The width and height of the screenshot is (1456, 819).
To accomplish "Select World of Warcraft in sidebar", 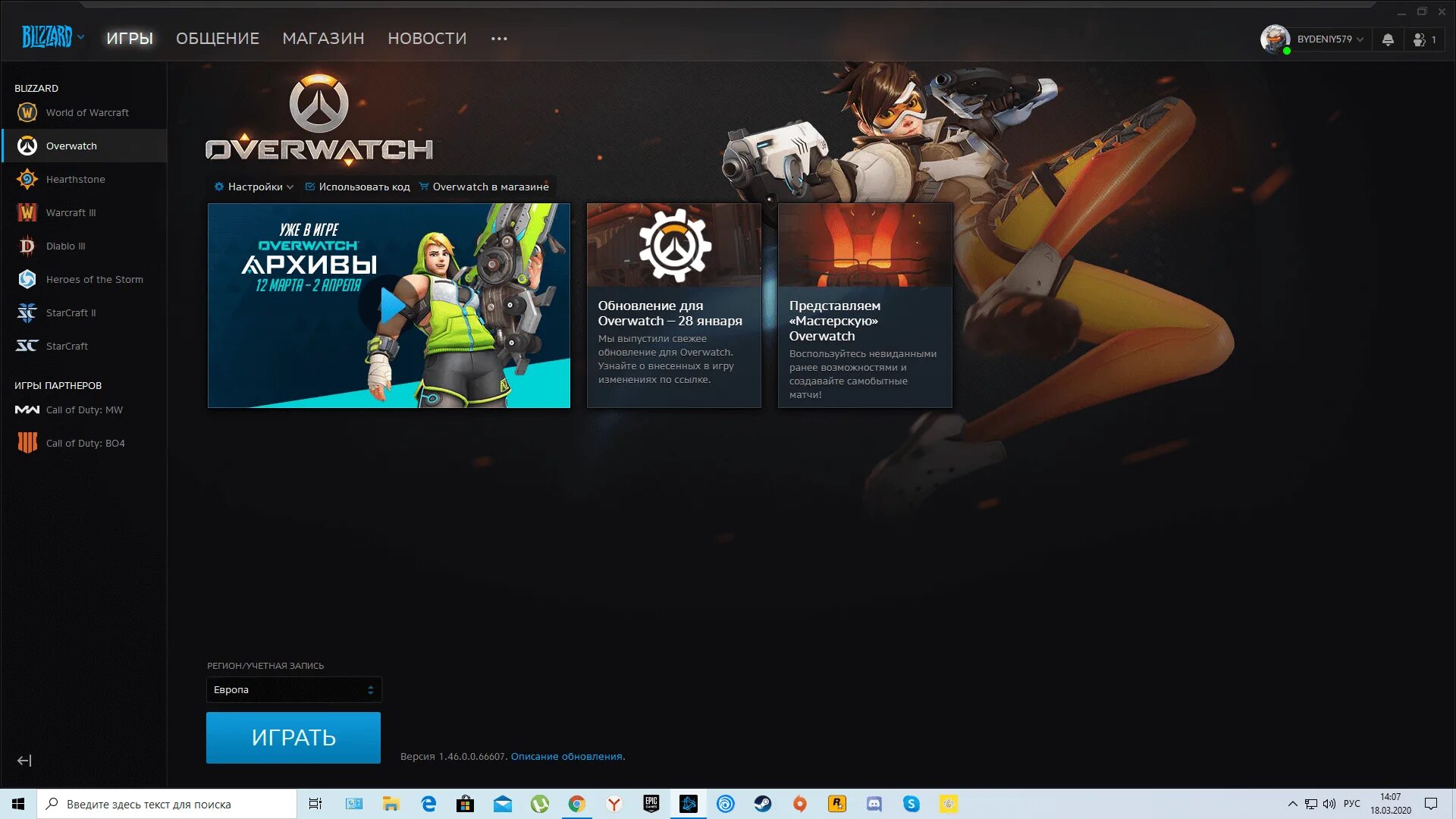I will 86,112.
